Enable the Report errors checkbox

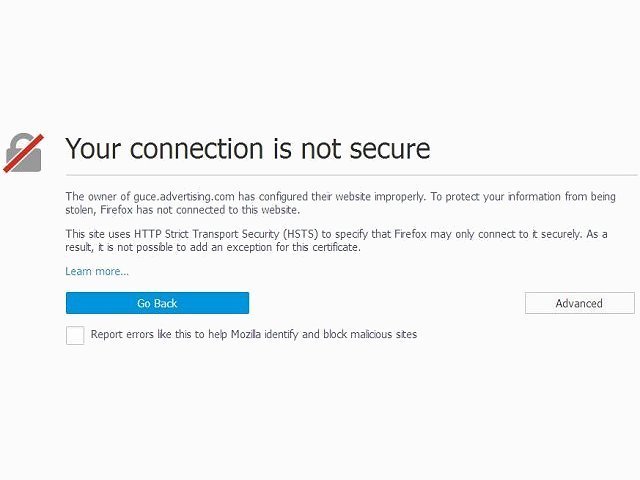pyautogui.click(x=75, y=335)
